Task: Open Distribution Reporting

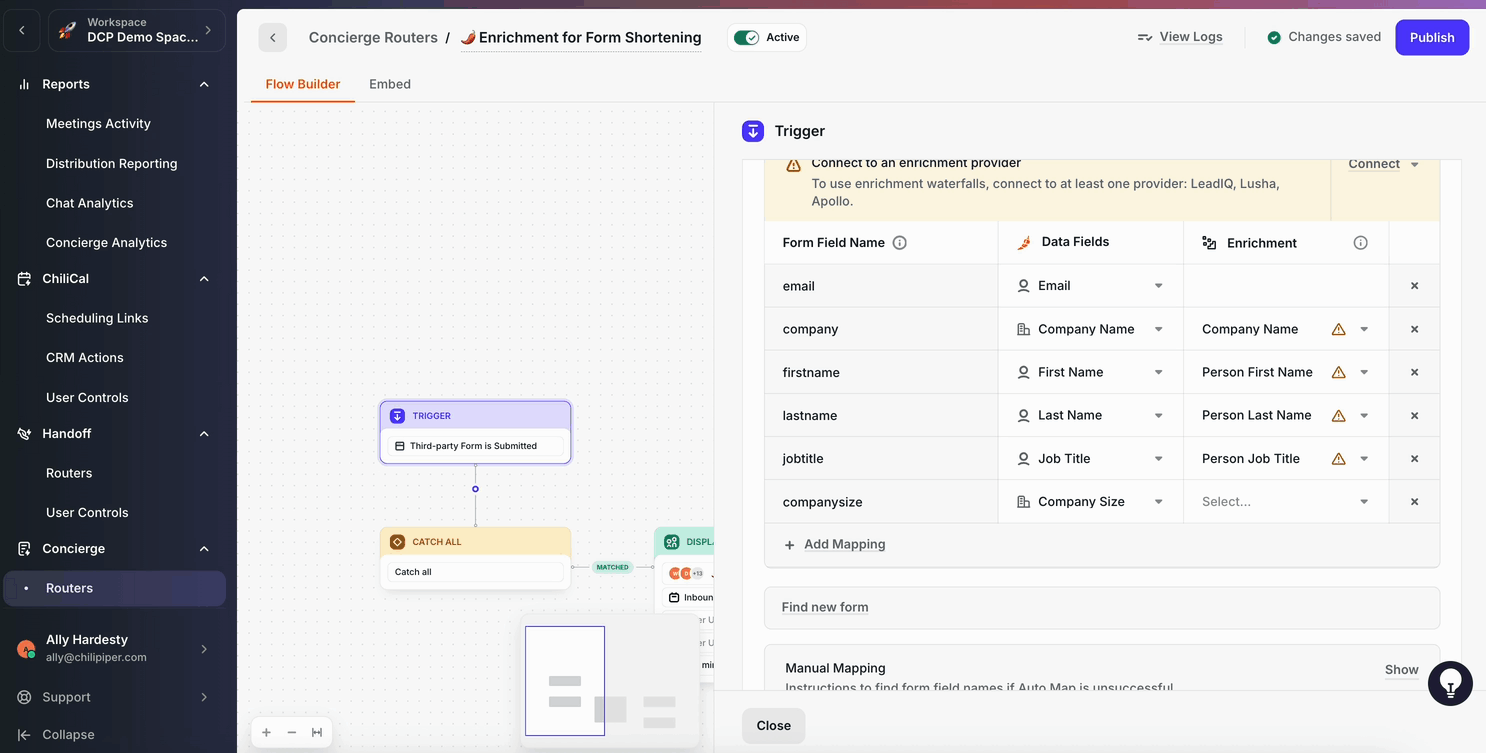Action: tap(111, 163)
